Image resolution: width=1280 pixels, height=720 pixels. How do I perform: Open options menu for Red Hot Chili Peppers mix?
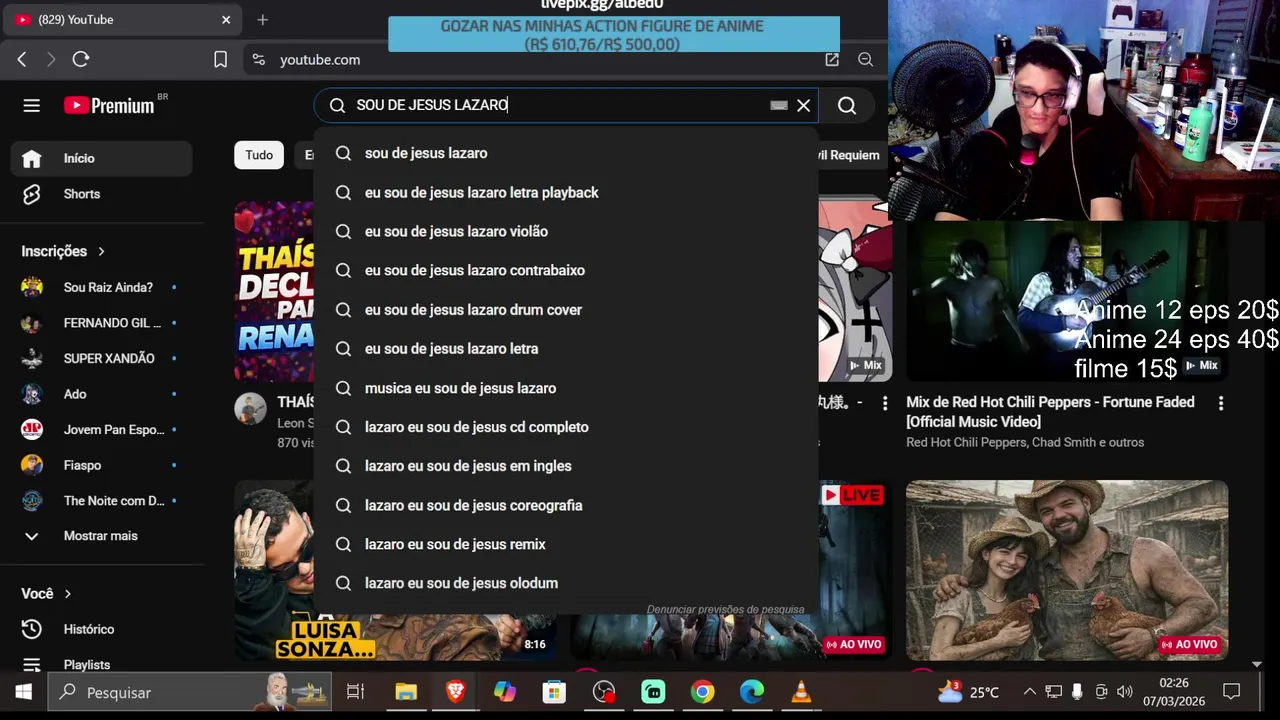pyautogui.click(x=1220, y=403)
